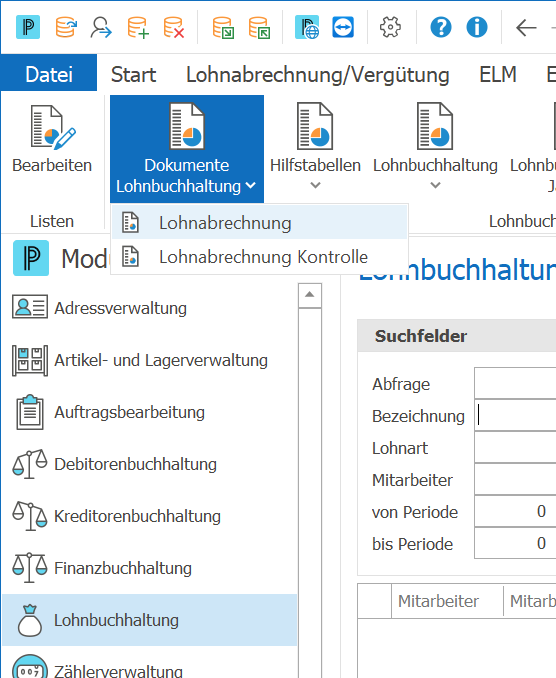This screenshot has height=678, width=556.
Task: Click the Suchfelder section header
Action: tap(457, 336)
